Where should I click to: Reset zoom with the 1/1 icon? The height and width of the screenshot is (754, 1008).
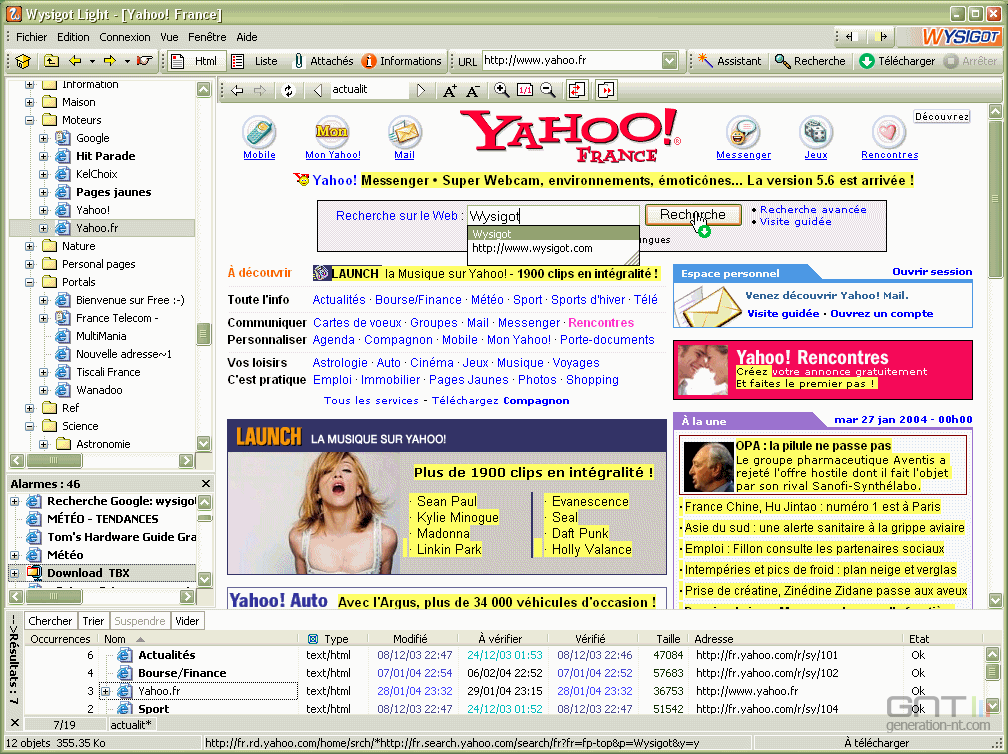tap(525, 91)
